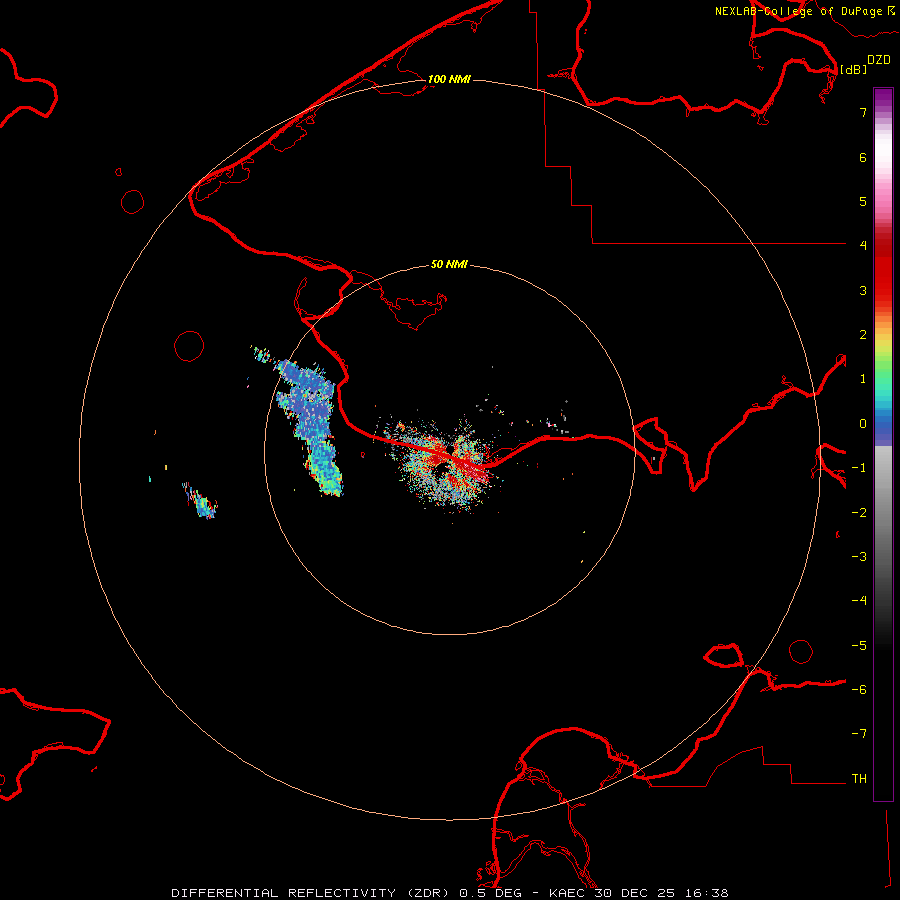
Task: Click the DZD legend title
Action: 879,60
